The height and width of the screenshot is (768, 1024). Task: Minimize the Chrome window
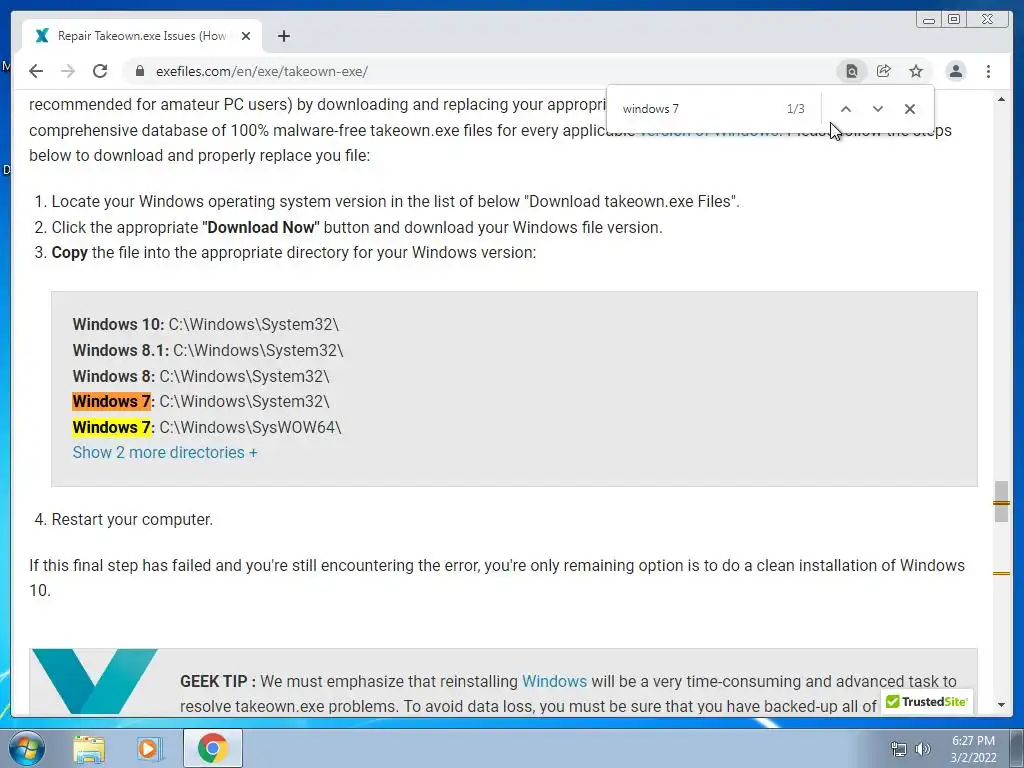pos(929,20)
